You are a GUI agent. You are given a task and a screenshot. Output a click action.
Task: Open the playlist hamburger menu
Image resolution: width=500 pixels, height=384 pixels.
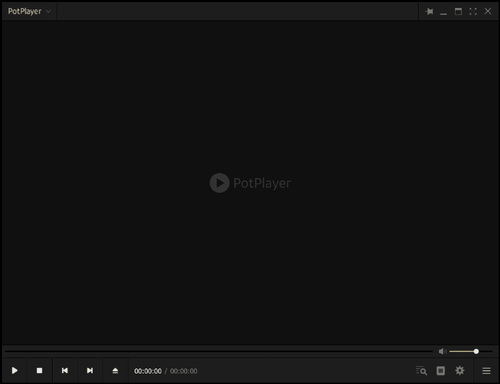click(x=486, y=370)
